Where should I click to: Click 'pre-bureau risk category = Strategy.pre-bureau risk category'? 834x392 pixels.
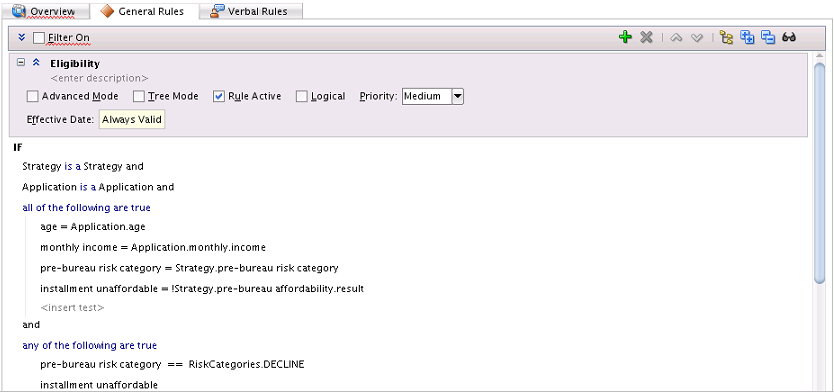[189, 268]
